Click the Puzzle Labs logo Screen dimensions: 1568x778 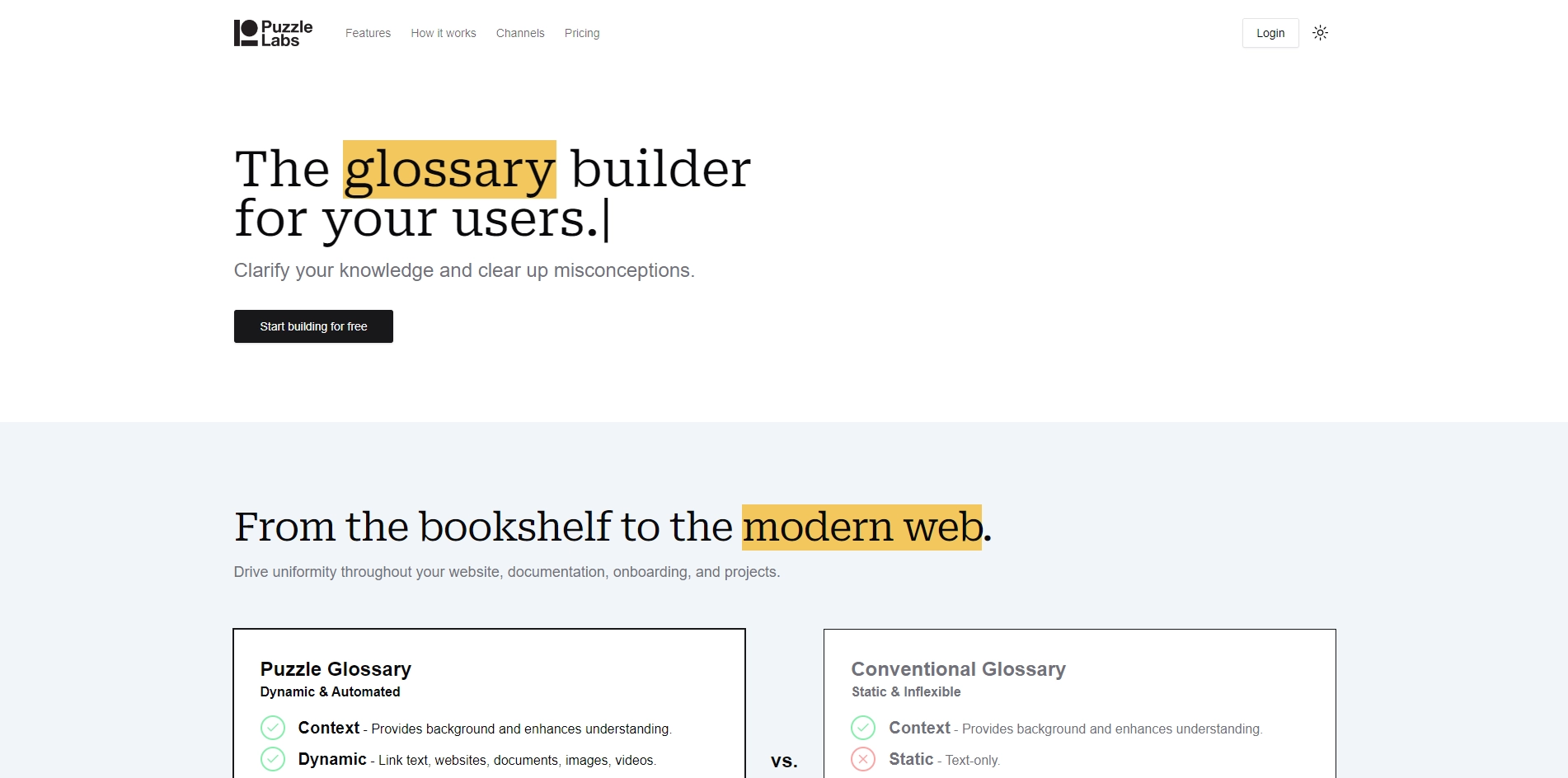coord(273,33)
